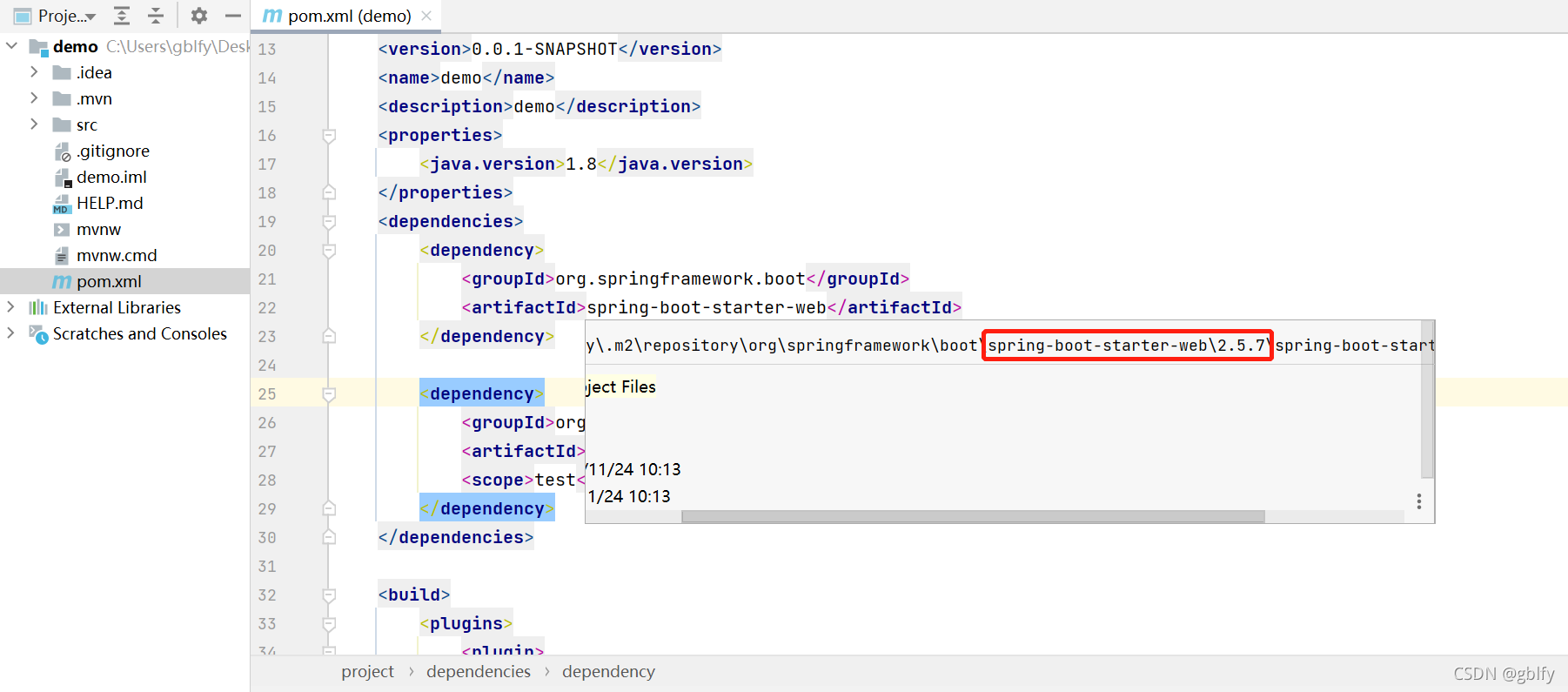Fold the properties block at line 16
The height and width of the screenshot is (692, 1568).
[x=329, y=135]
